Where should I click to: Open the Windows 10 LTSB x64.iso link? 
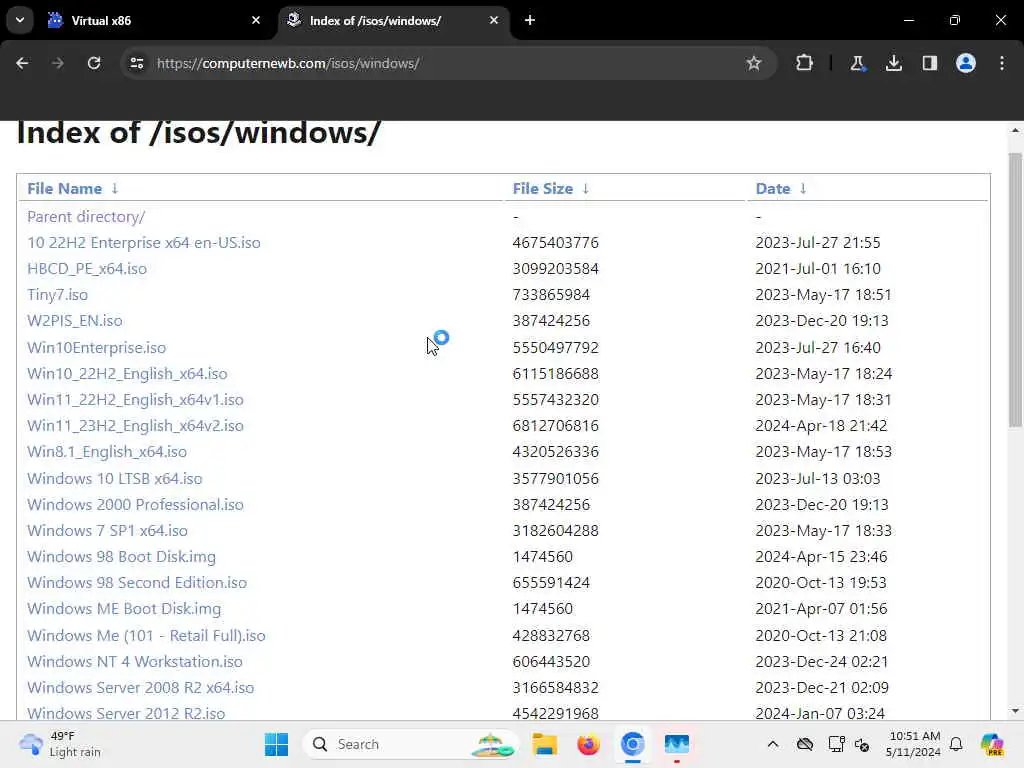pos(115,479)
